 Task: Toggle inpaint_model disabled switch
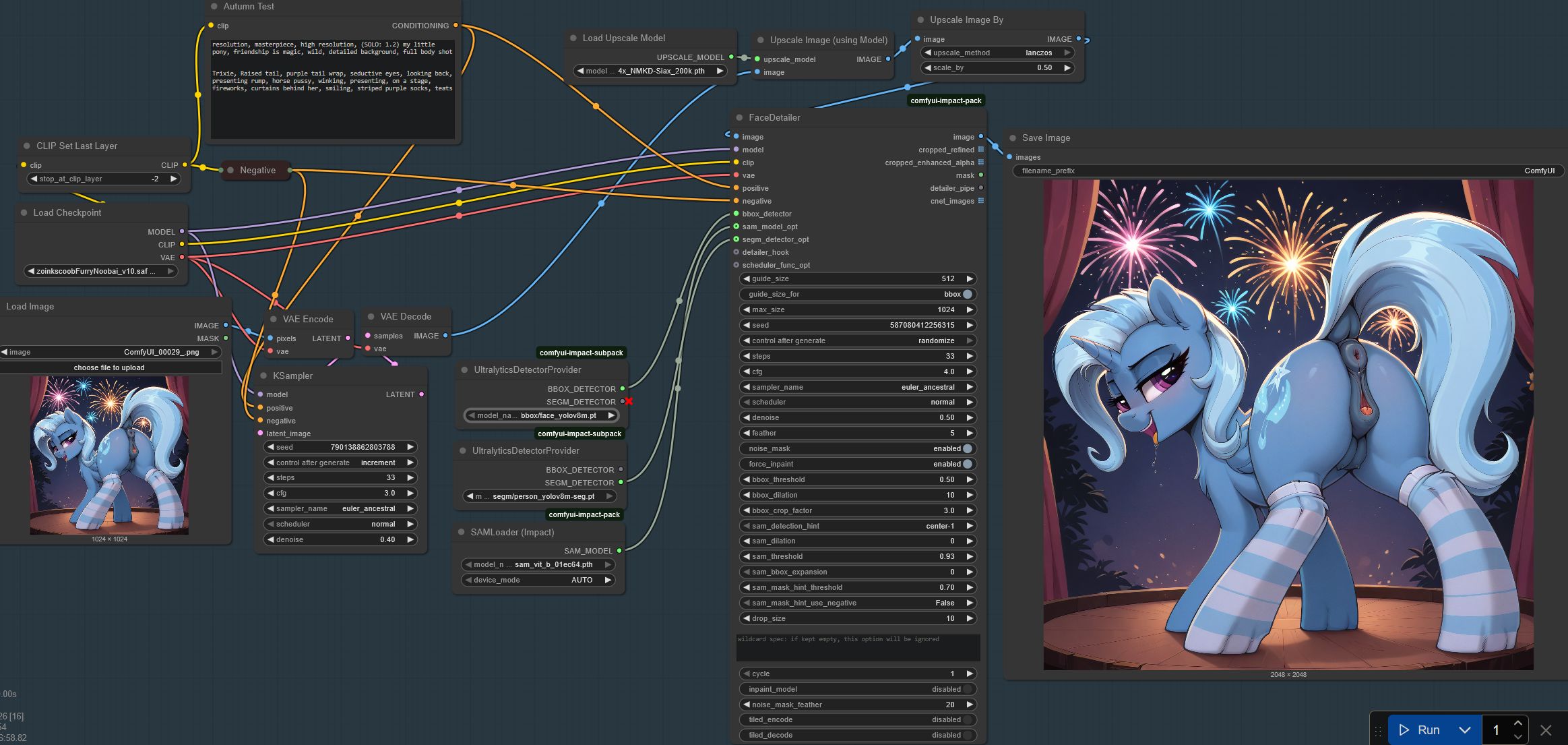point(968,690)
